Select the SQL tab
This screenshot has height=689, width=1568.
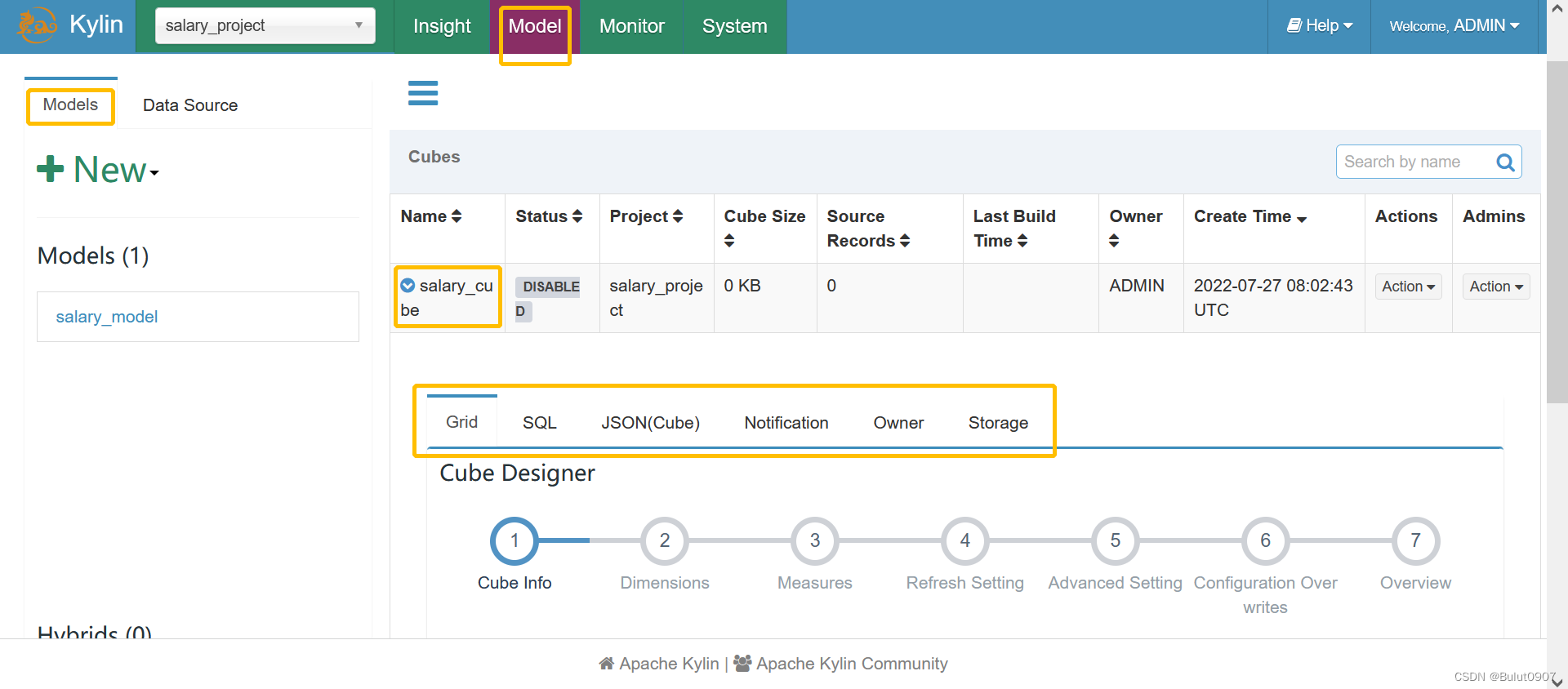(539, 423)
